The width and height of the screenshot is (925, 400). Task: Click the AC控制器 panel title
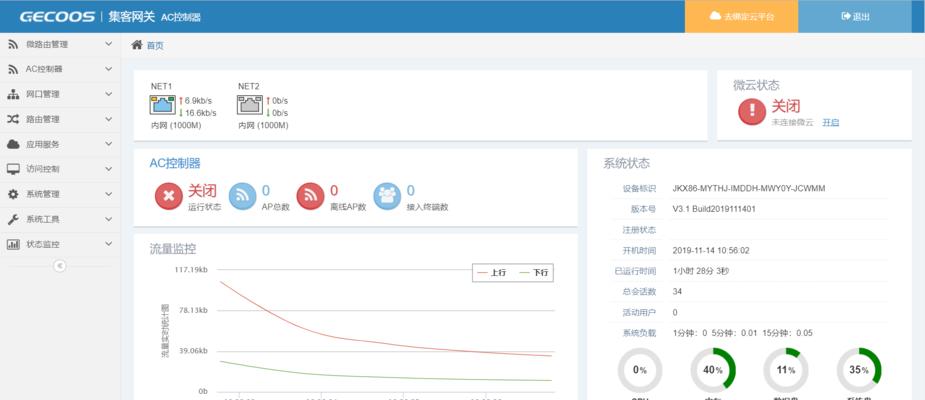tap(175, 163)
